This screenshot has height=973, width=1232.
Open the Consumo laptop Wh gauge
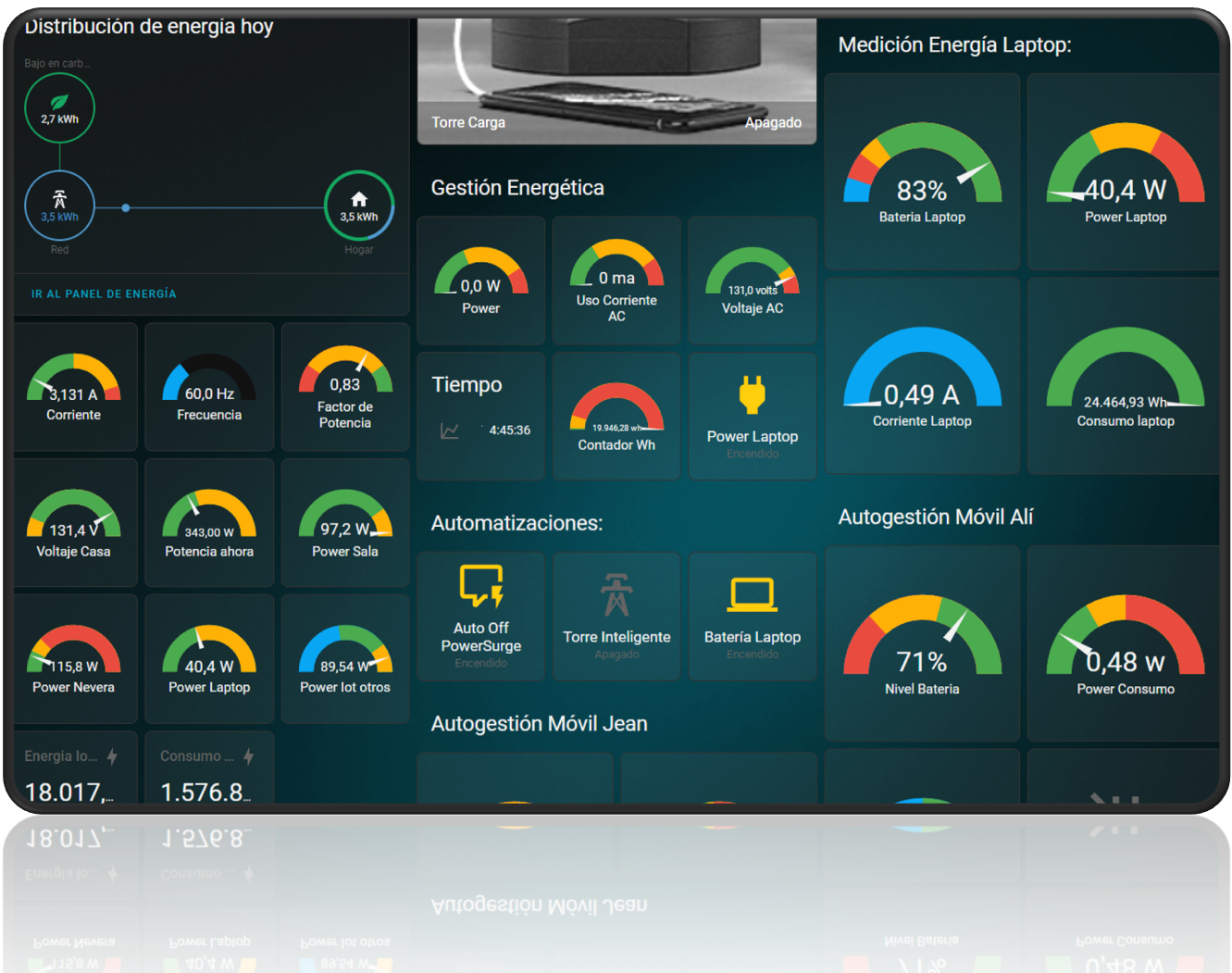tap(1126, 376)
